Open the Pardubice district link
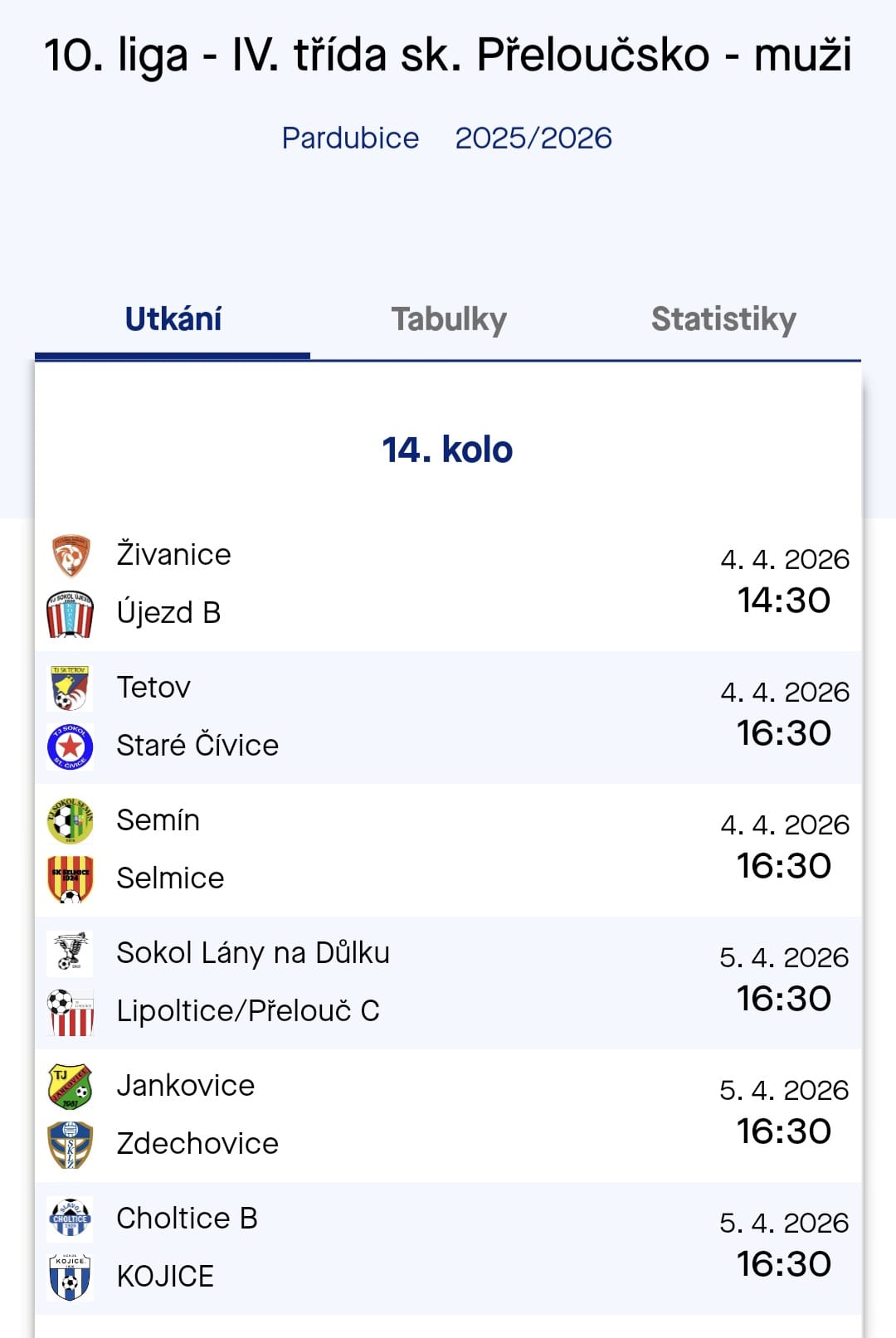Viewport: 896px width, 1338px height. 350,138
